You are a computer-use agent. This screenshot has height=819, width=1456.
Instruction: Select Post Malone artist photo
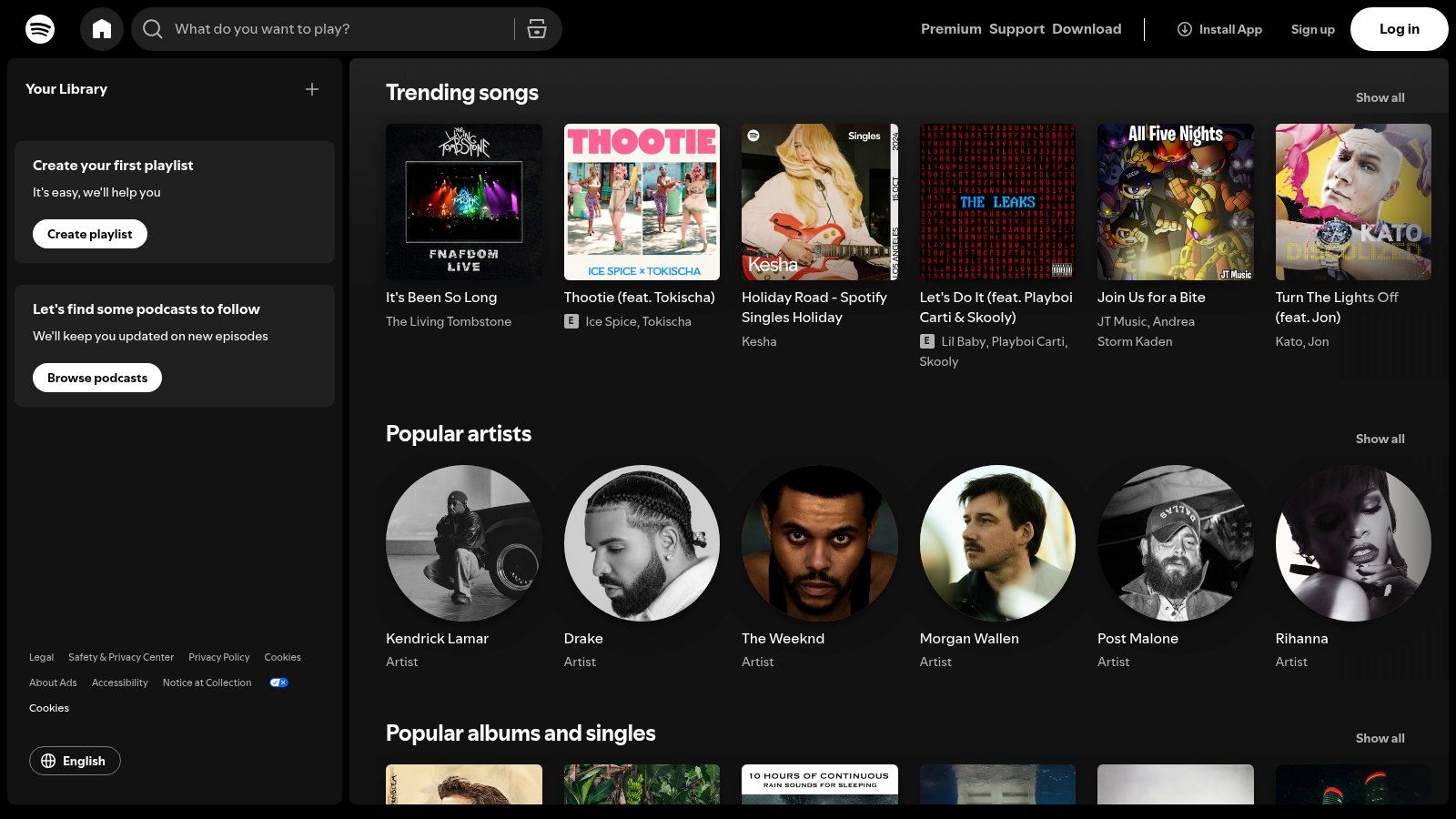click(1176, 543)
